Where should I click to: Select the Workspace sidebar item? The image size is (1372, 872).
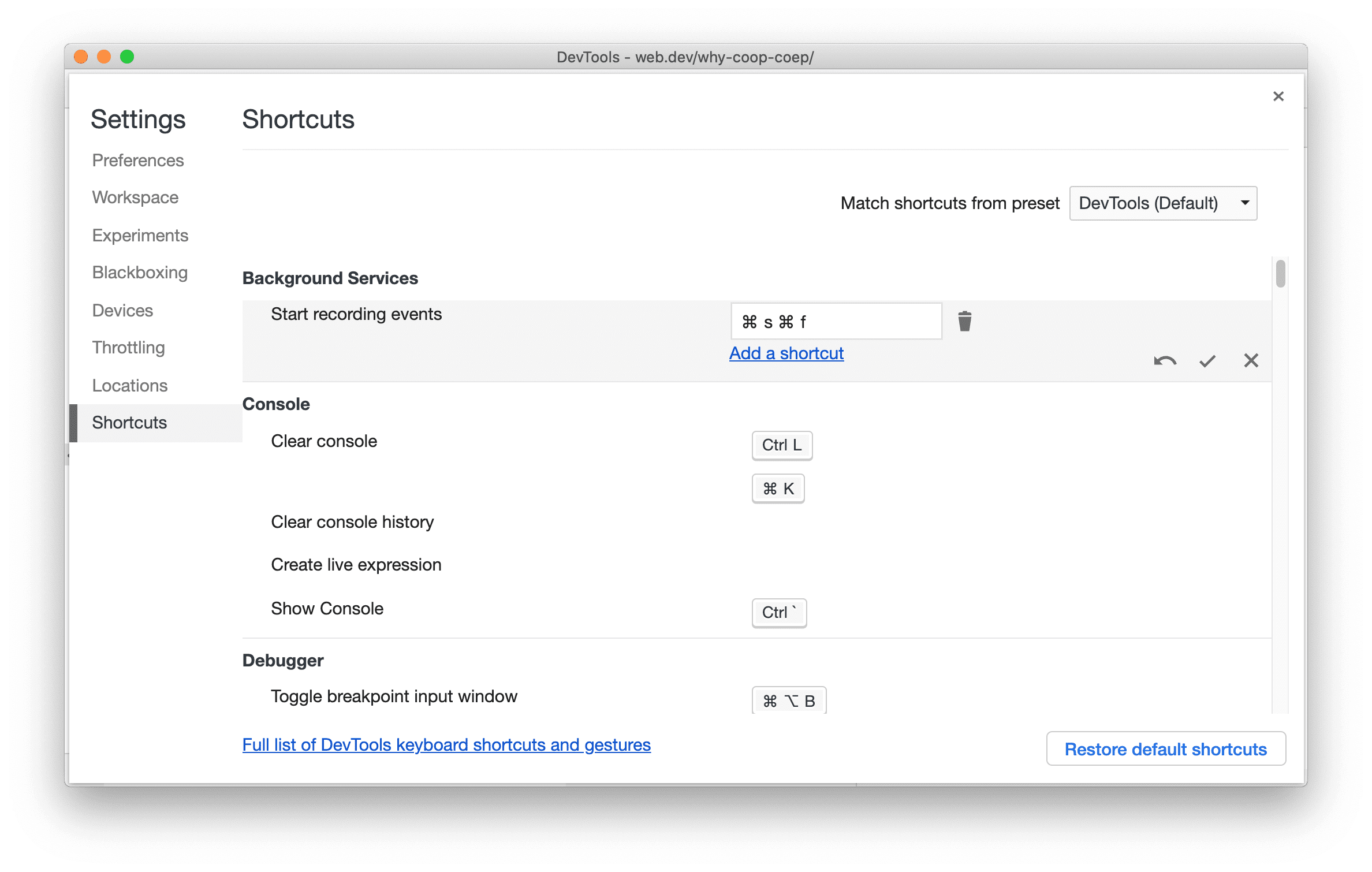pyautogui.click(x=135, y=196)
